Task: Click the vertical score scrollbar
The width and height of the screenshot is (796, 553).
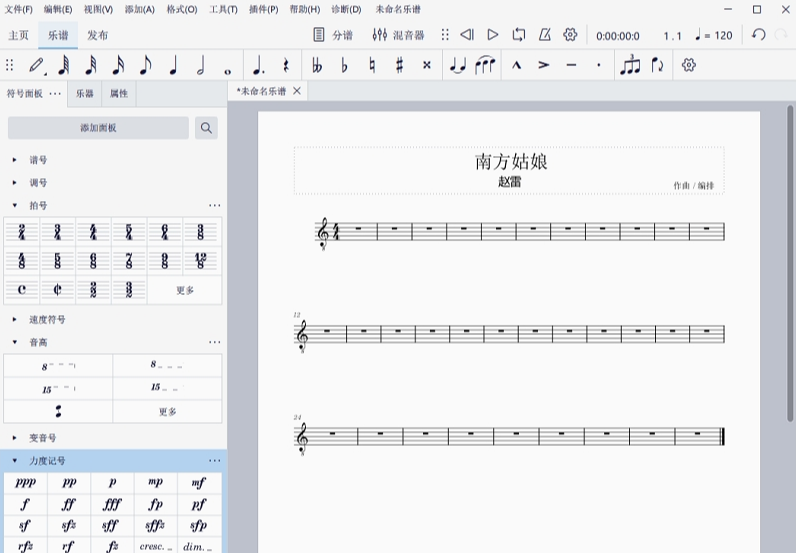Action: pyautogui.click(x=790, y=263)
